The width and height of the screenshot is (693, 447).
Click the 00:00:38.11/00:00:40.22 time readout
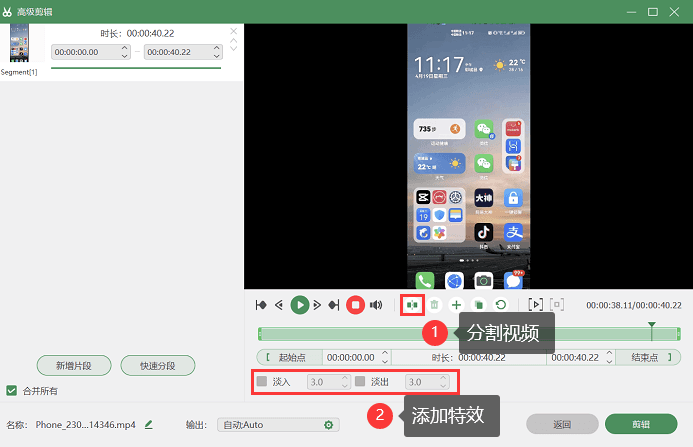[633, 305]
